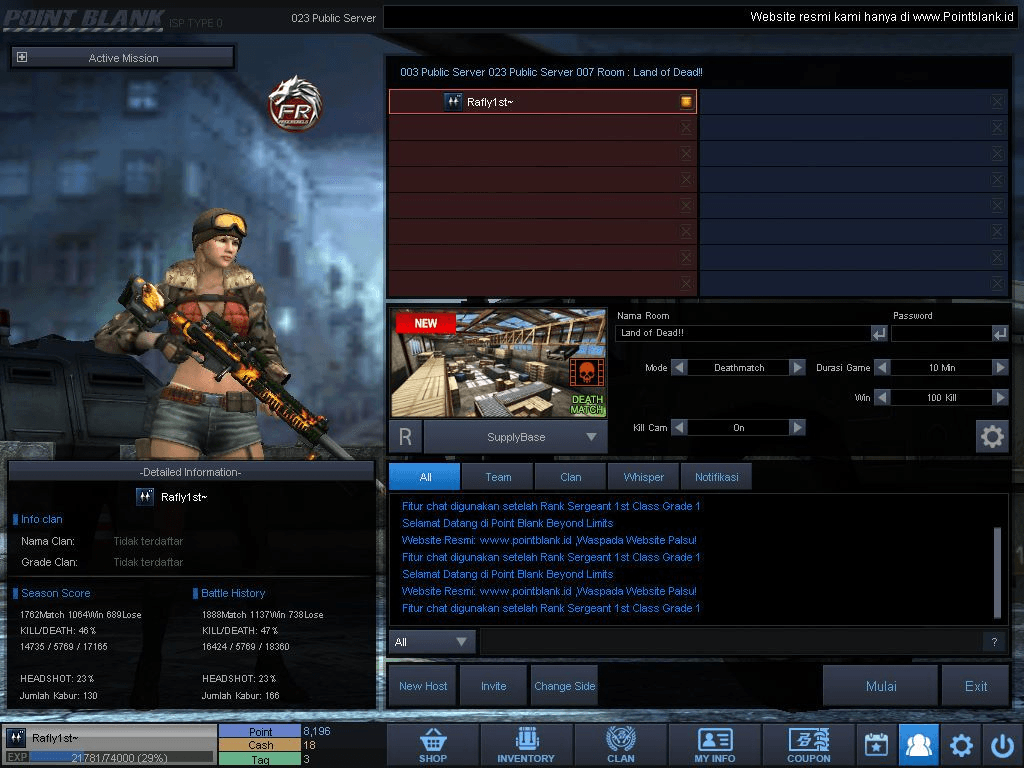Click the host crown icon beside Rafly1st~

pos(686,101)
